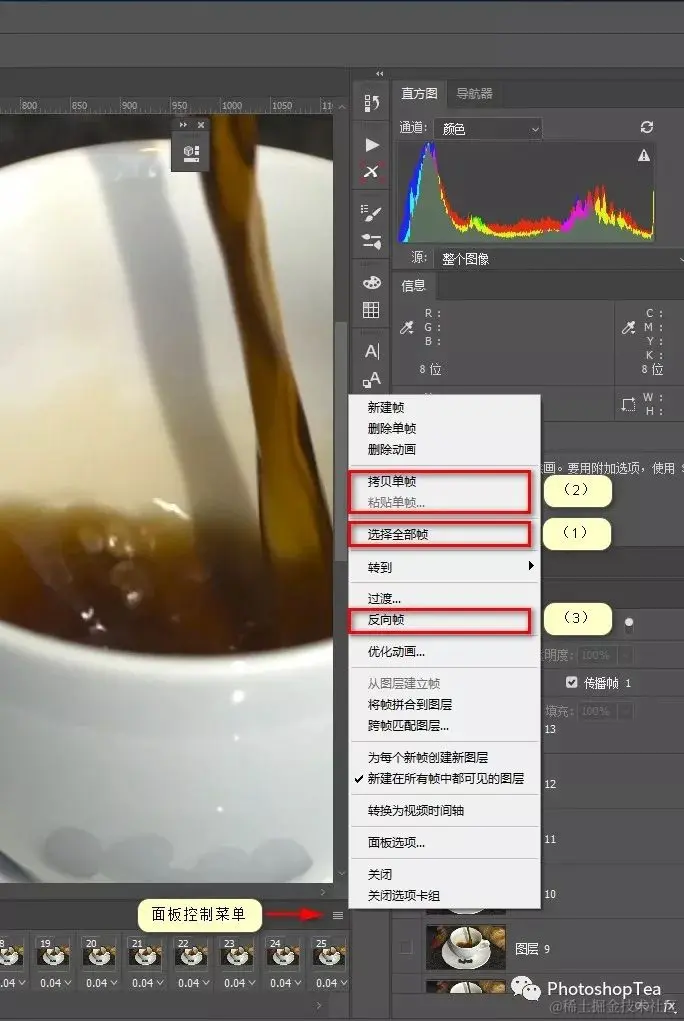Click the Actions play icon
This screenshot has width=684, height=1021.
[372, 145]
